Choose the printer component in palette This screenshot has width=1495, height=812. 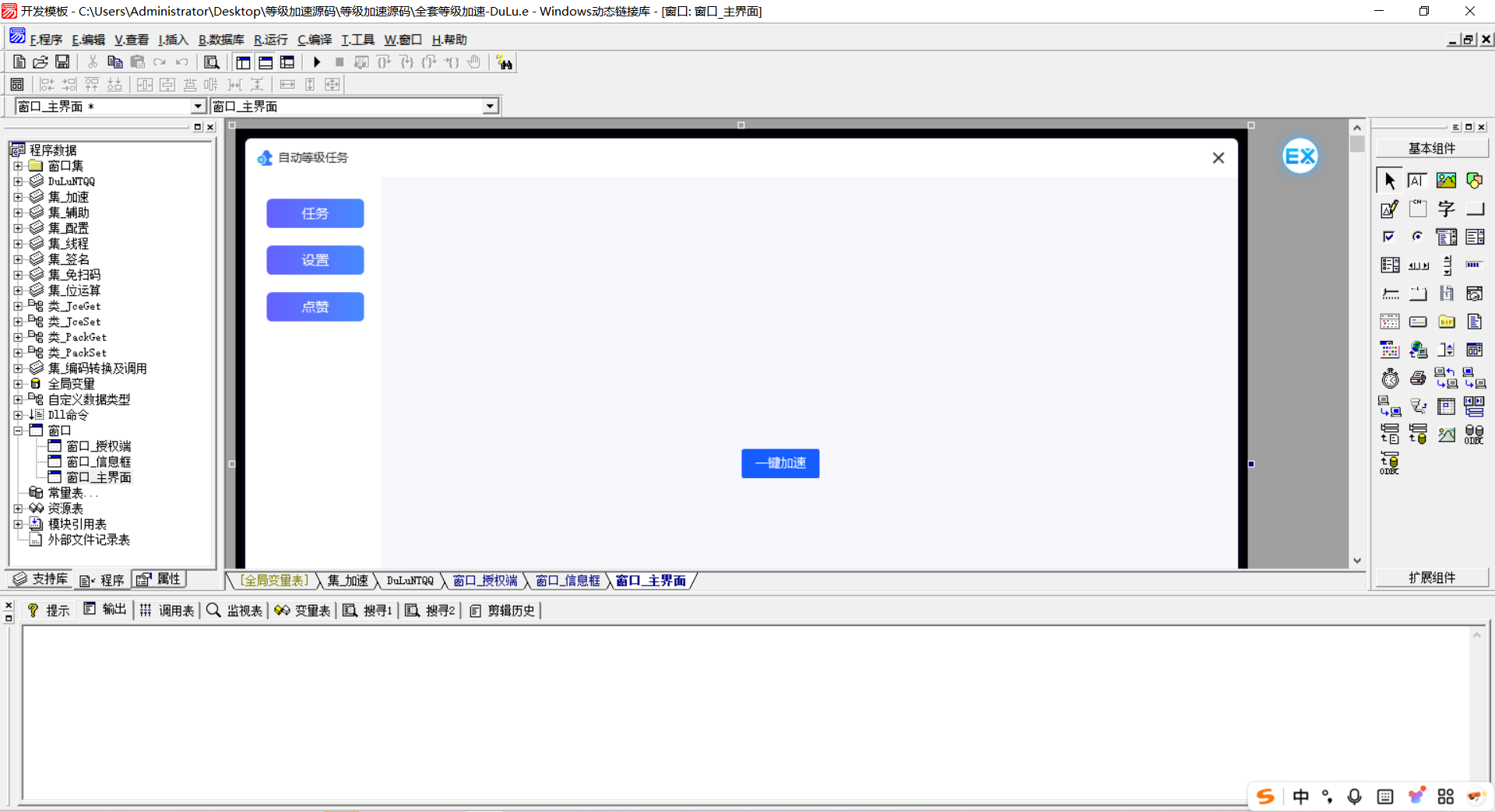click(x=1418, y=379)
